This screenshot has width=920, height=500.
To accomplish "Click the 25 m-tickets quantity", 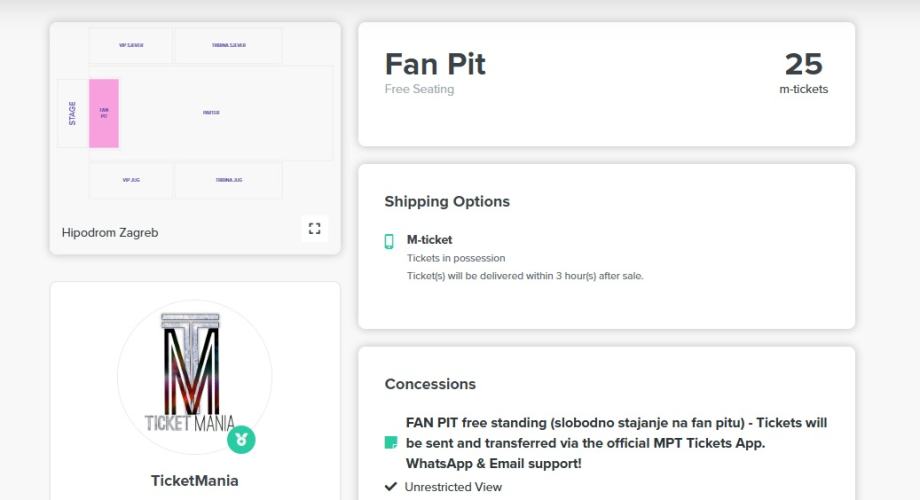I will pyautogui.click(x=803, y=72).
